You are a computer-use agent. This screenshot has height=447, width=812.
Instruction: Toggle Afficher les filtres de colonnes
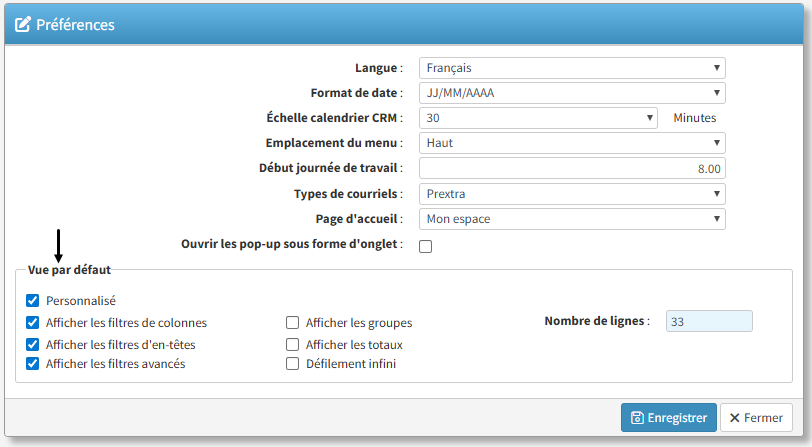(33, 323)
